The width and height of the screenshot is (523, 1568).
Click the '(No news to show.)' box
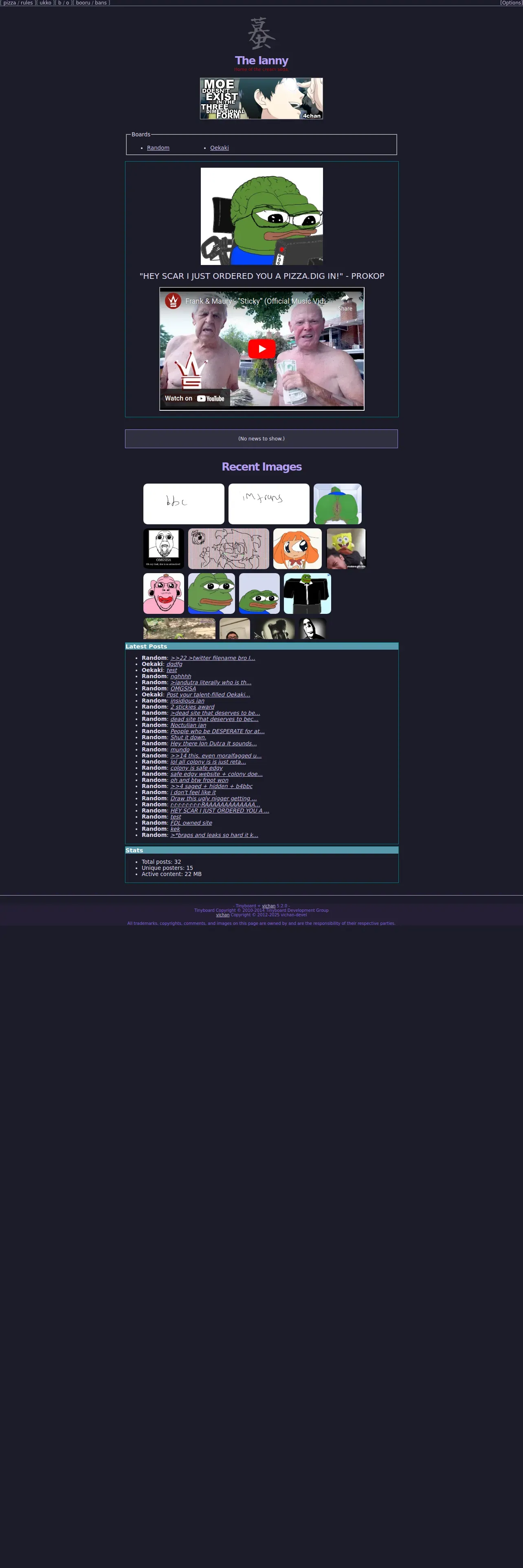click(x=261, y=439)
